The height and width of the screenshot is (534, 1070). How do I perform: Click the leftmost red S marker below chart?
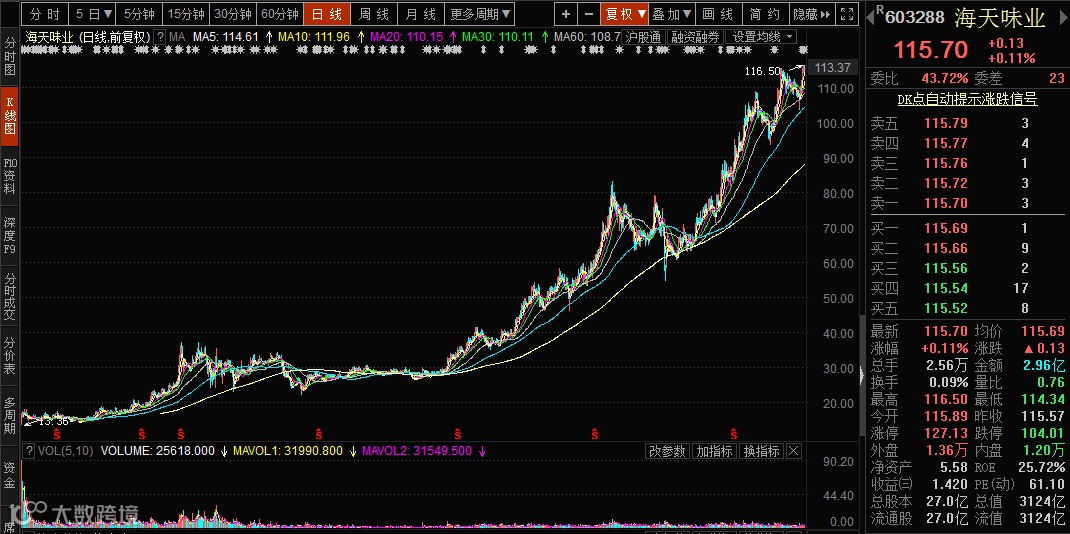pos(57,434)
